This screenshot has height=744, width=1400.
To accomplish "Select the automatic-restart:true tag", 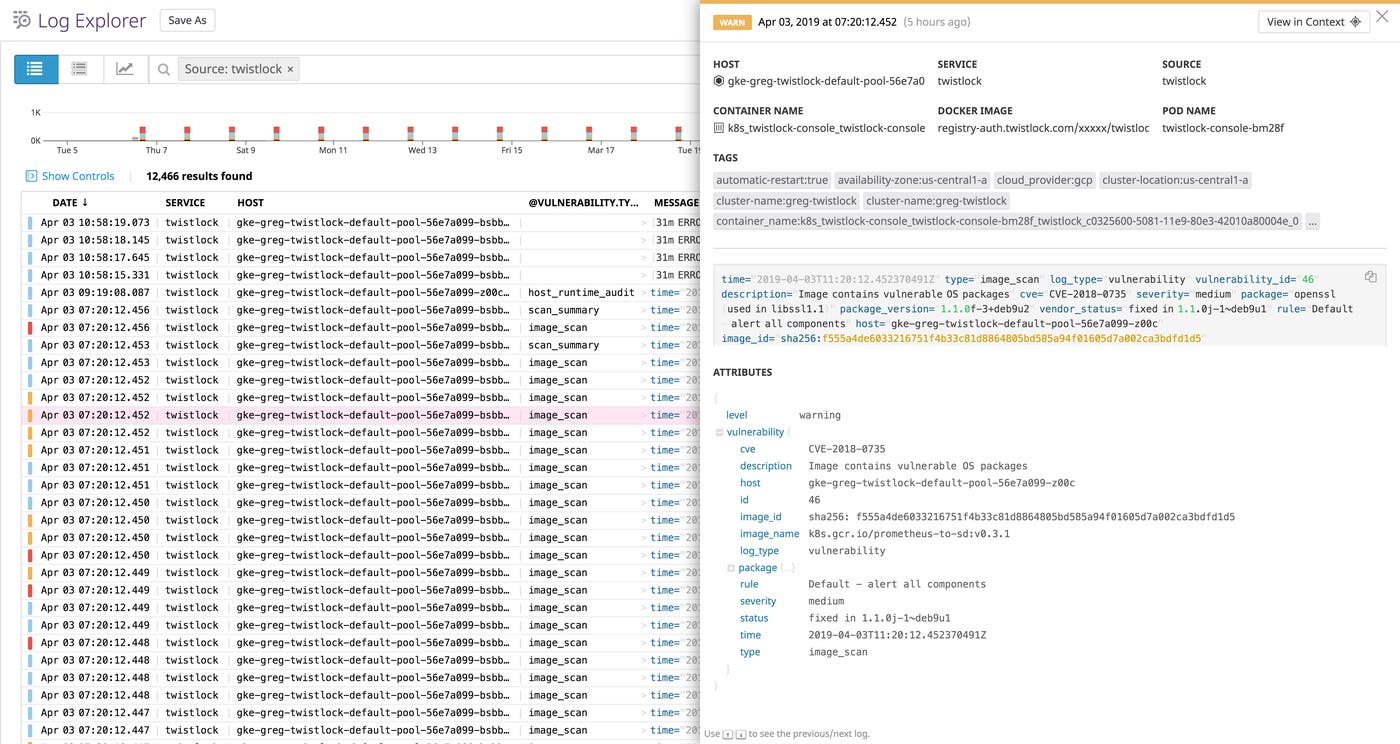I will [772, 180].
